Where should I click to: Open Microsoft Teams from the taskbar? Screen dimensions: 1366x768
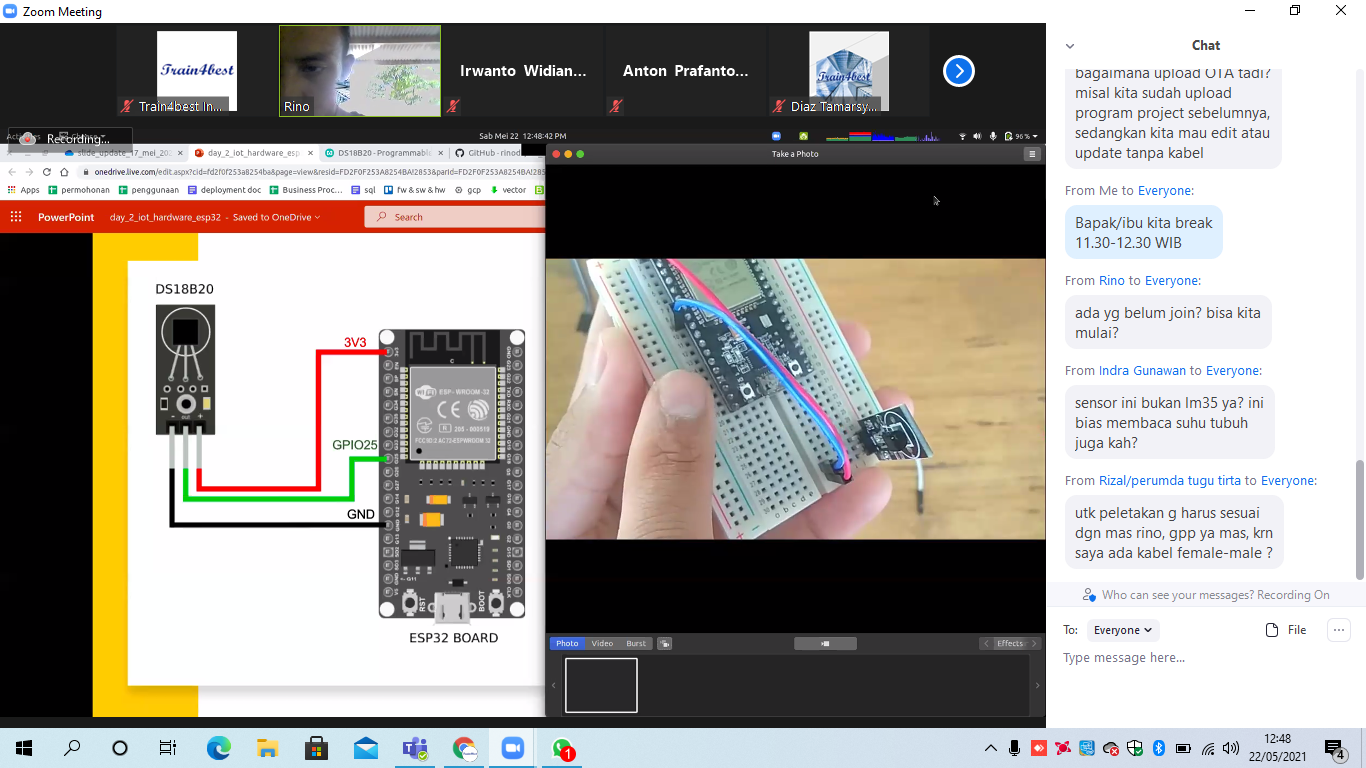414,748
